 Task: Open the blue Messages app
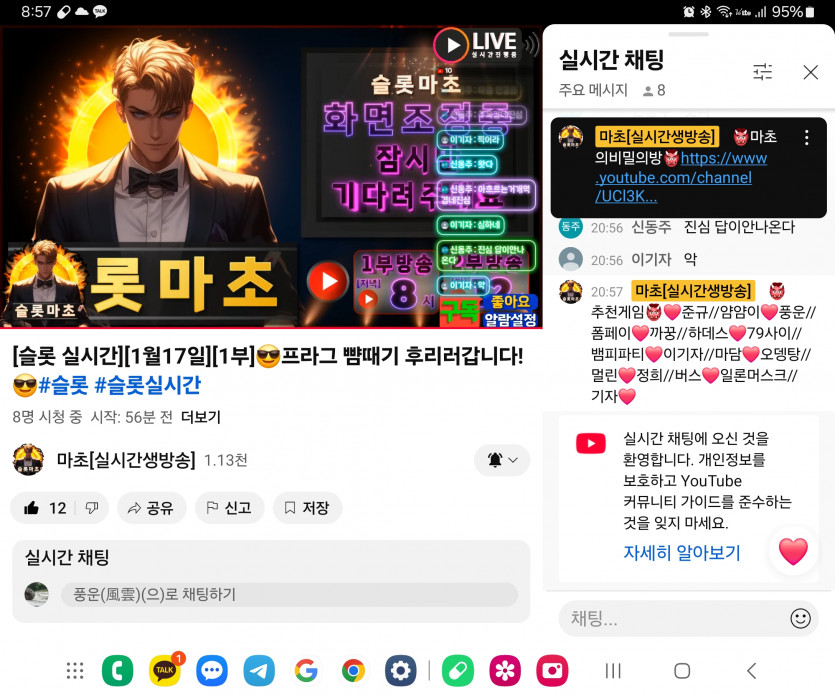tap(212, 671)
